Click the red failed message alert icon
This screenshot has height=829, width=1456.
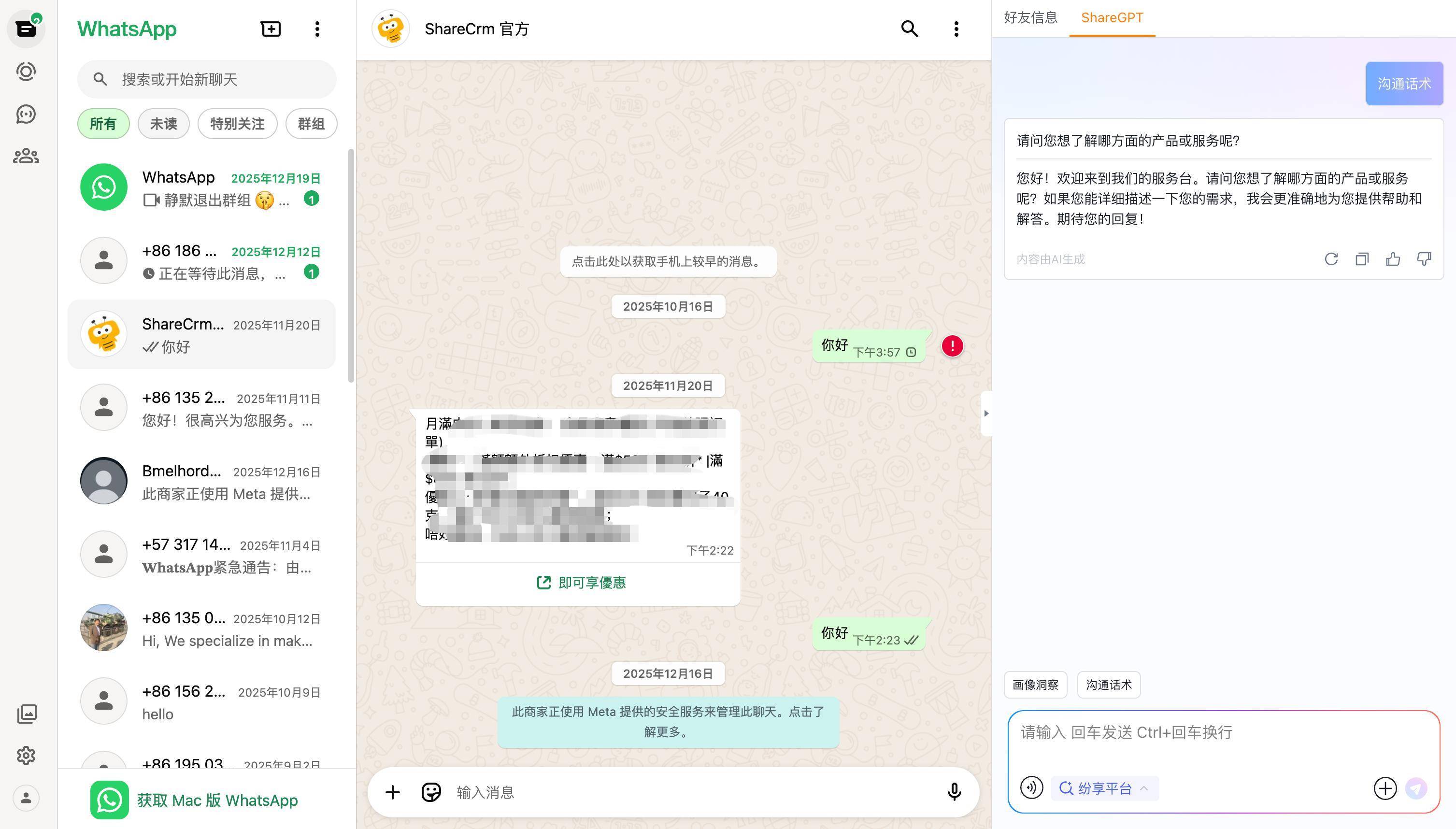952,345
